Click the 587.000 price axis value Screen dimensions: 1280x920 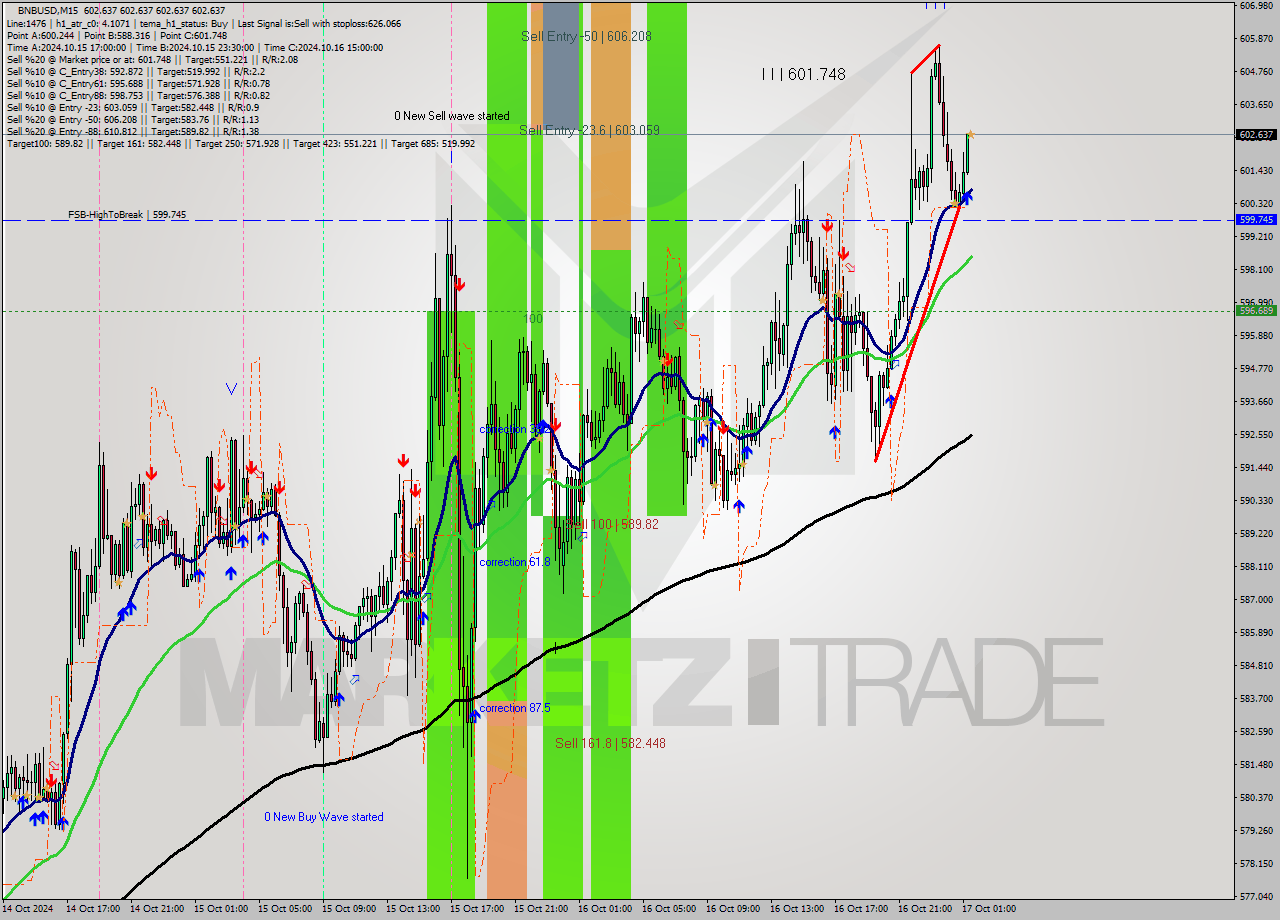tap(1256, 599)
